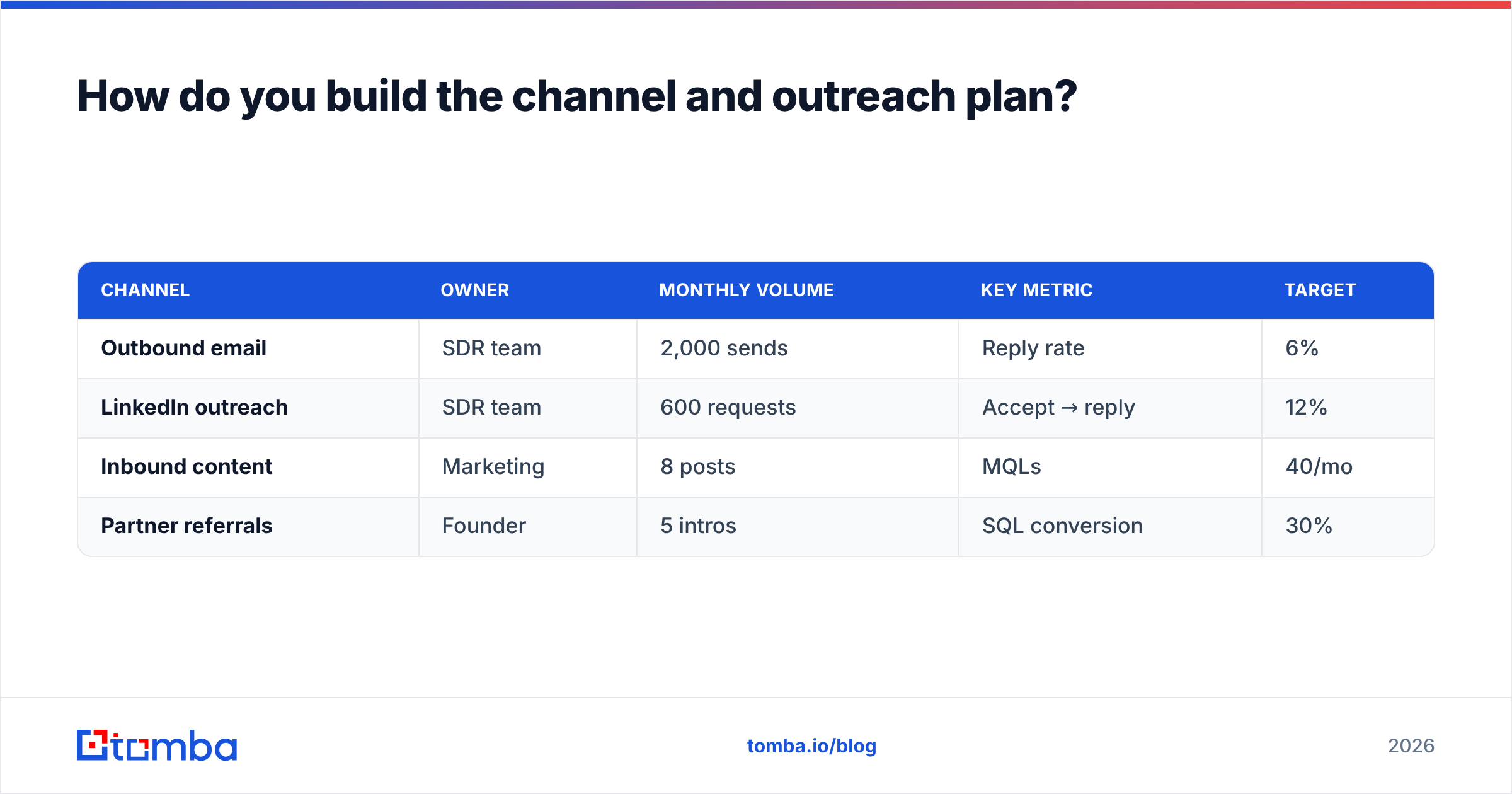Click the Inbound content cell
This screenshot has height=794, width=1512.
coord(248,467)
